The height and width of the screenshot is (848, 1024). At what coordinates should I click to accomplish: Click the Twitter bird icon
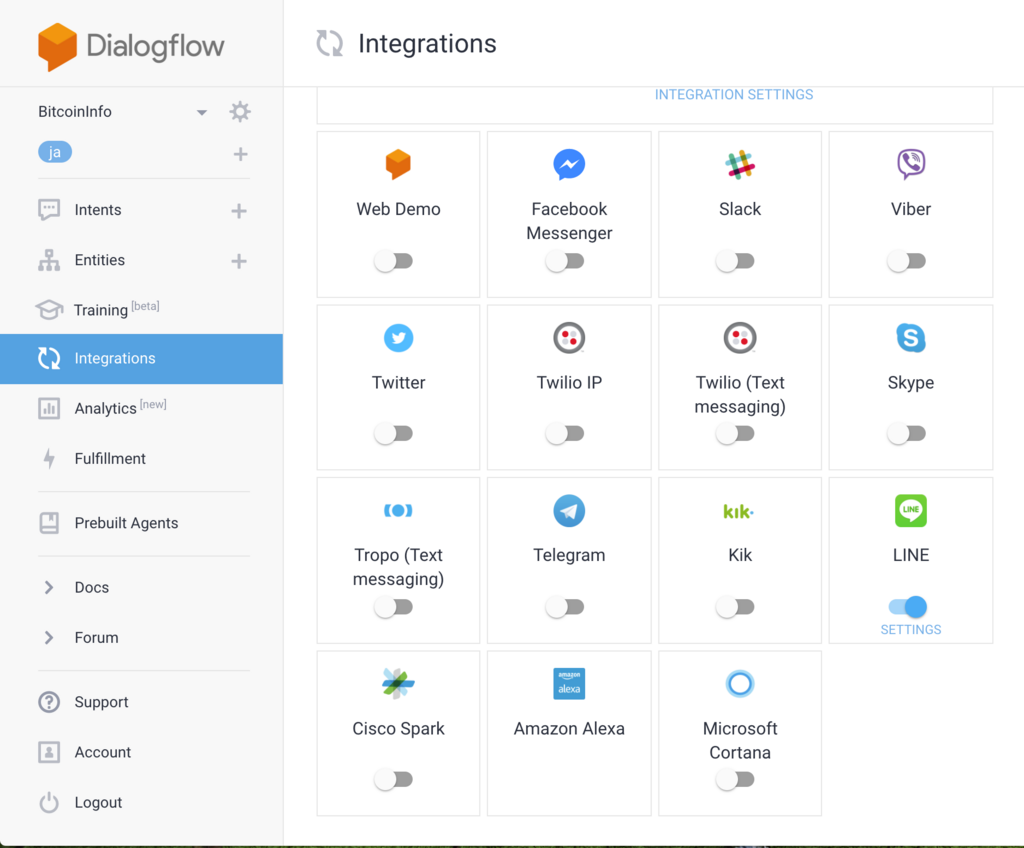click(x=398, y=338)
